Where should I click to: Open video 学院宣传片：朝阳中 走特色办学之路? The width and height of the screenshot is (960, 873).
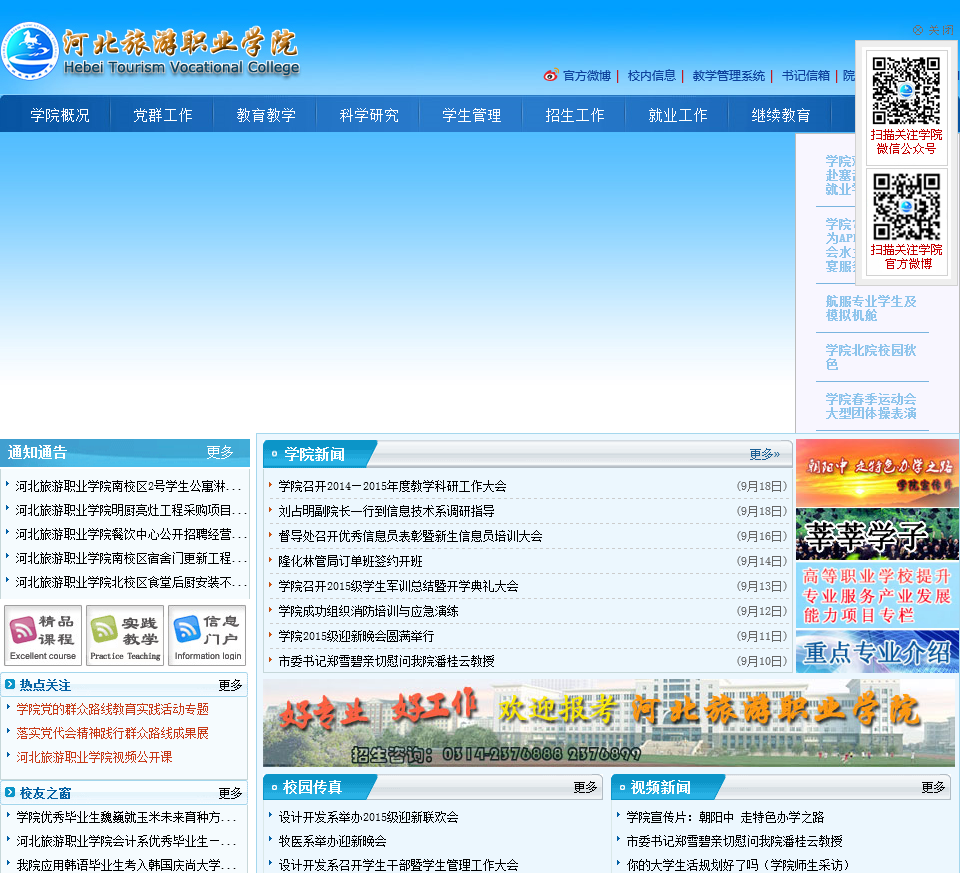point(726,817)
